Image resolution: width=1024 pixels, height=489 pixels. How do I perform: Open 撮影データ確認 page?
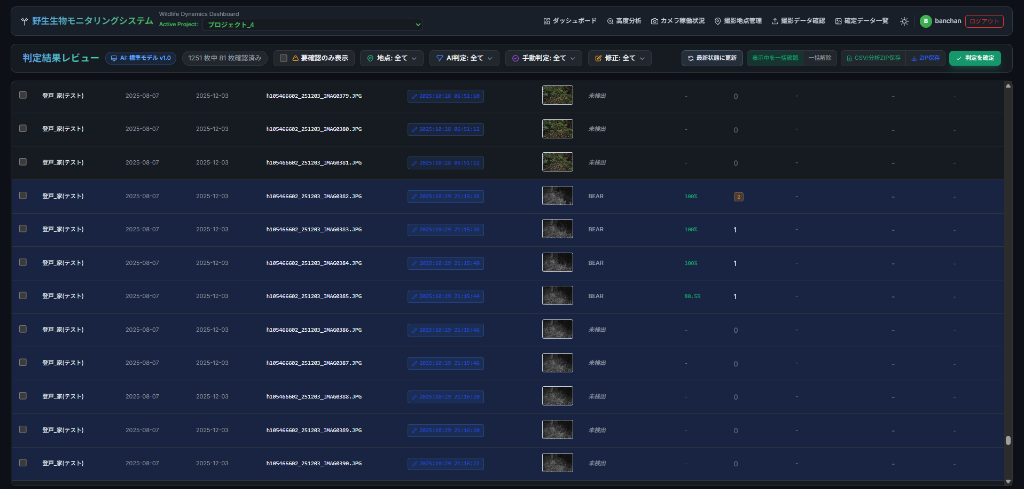[x=799, y=21]
